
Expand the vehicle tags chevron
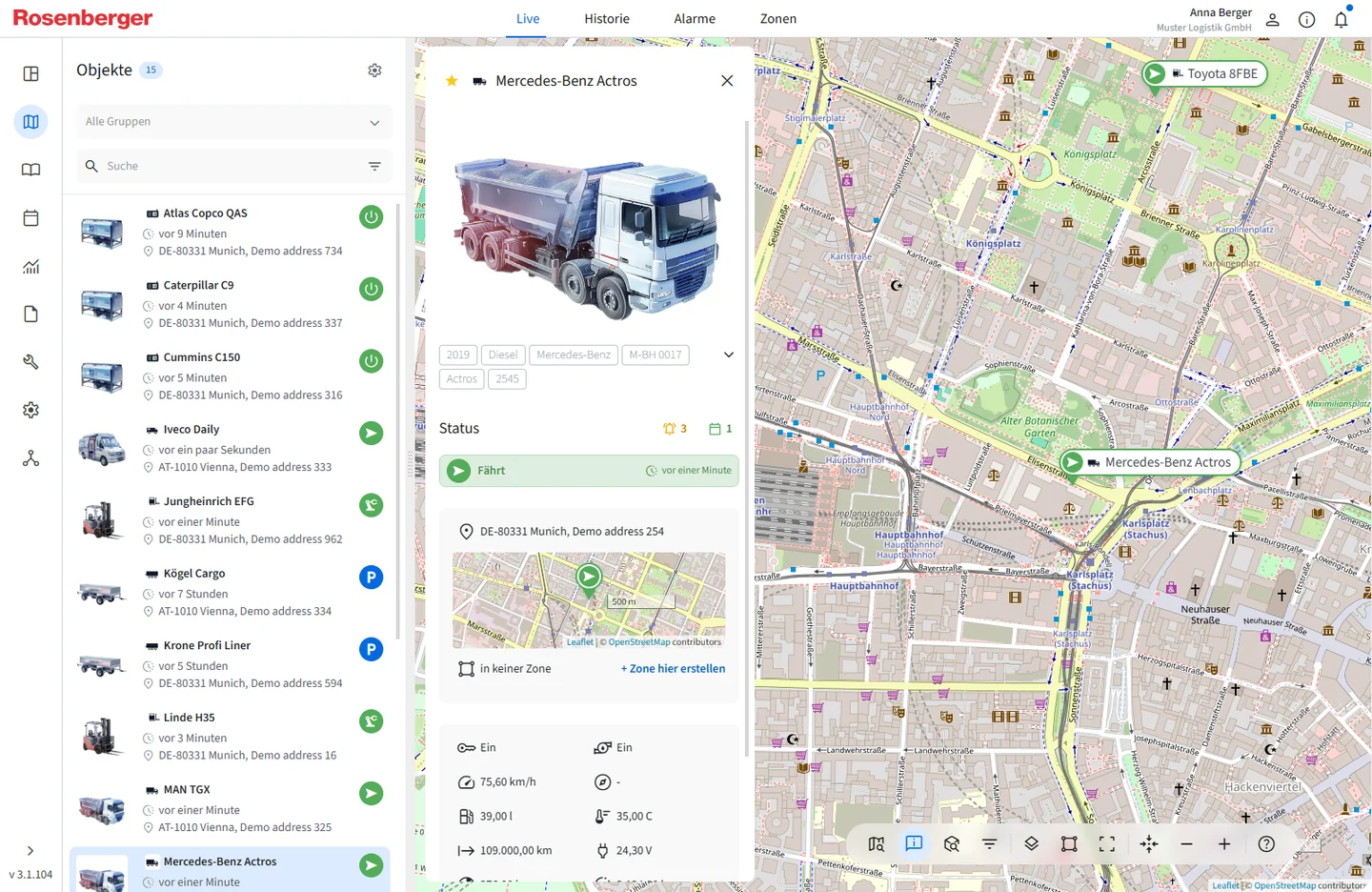(729, 355)
